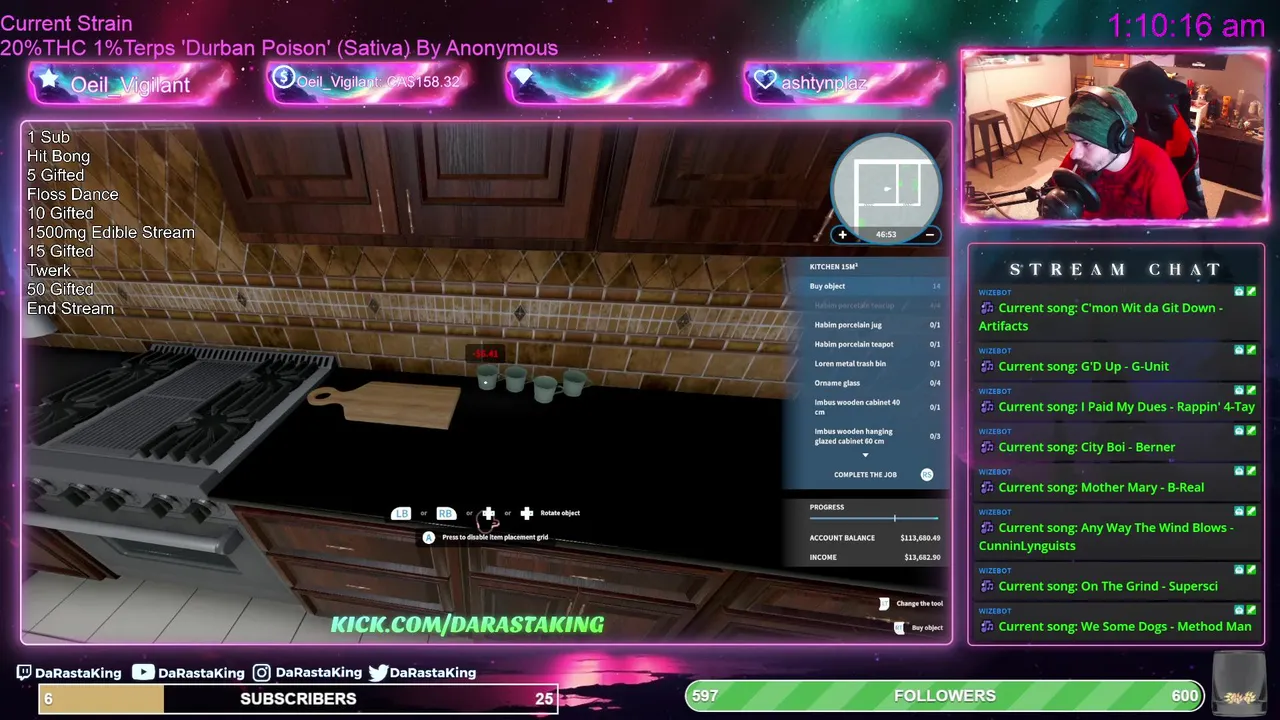Viewport: 1280px width, 720px height.
Task: Click the Followers goal bar
Action: 945,695
